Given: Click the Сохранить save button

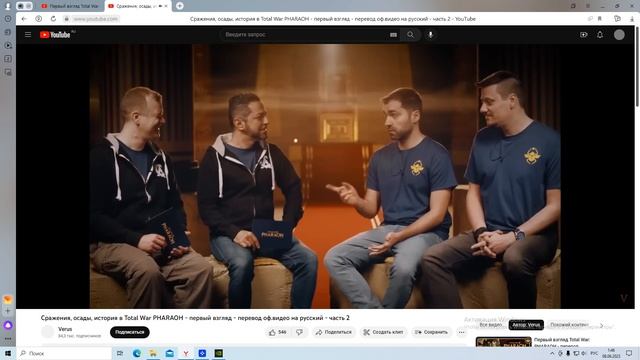Looking at the screenshot, I should click(x=431, y=332).
